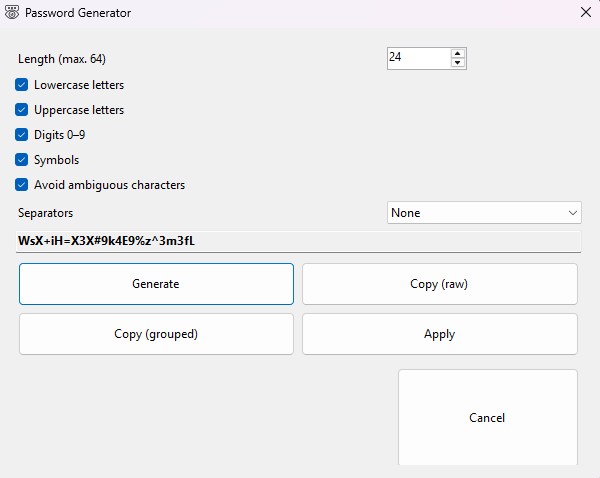Click the Copy (raw) button
The image size is (600, 478).
(439, 284)
